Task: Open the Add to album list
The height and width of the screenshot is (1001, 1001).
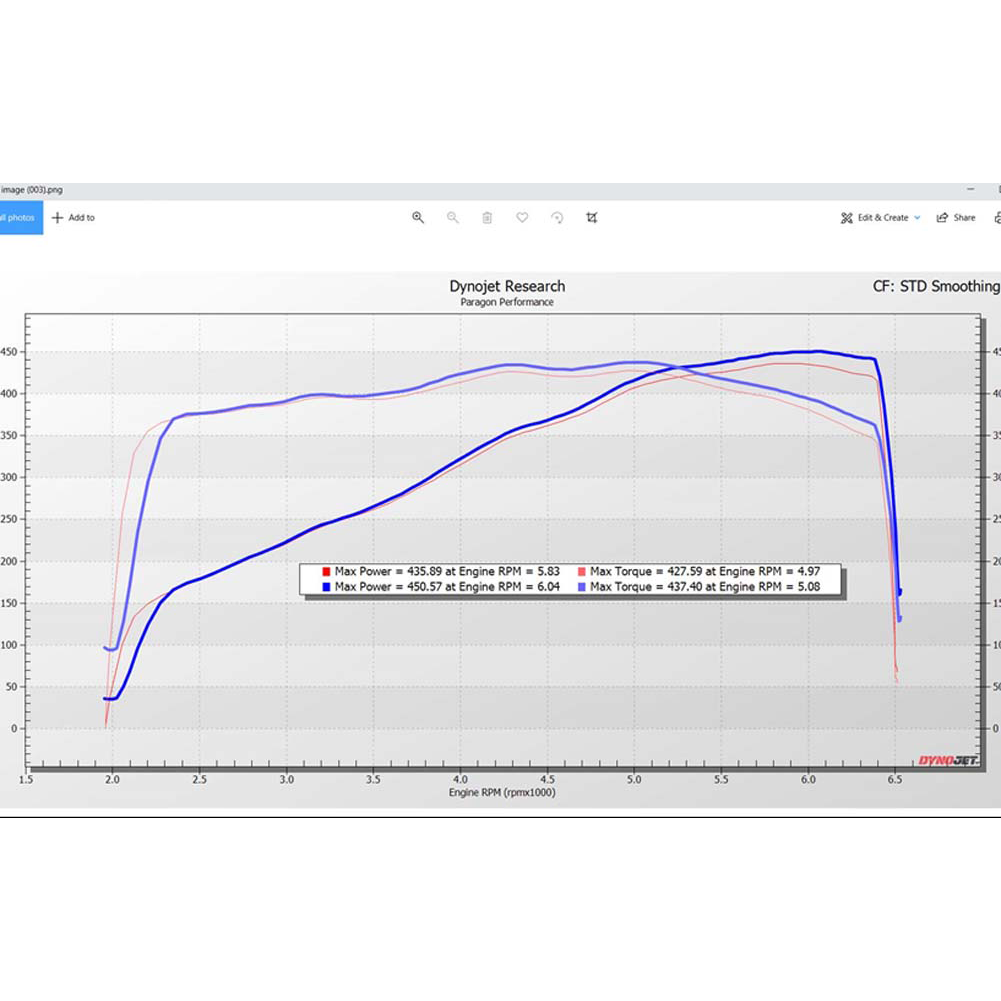Action: (x=73, y=217)
